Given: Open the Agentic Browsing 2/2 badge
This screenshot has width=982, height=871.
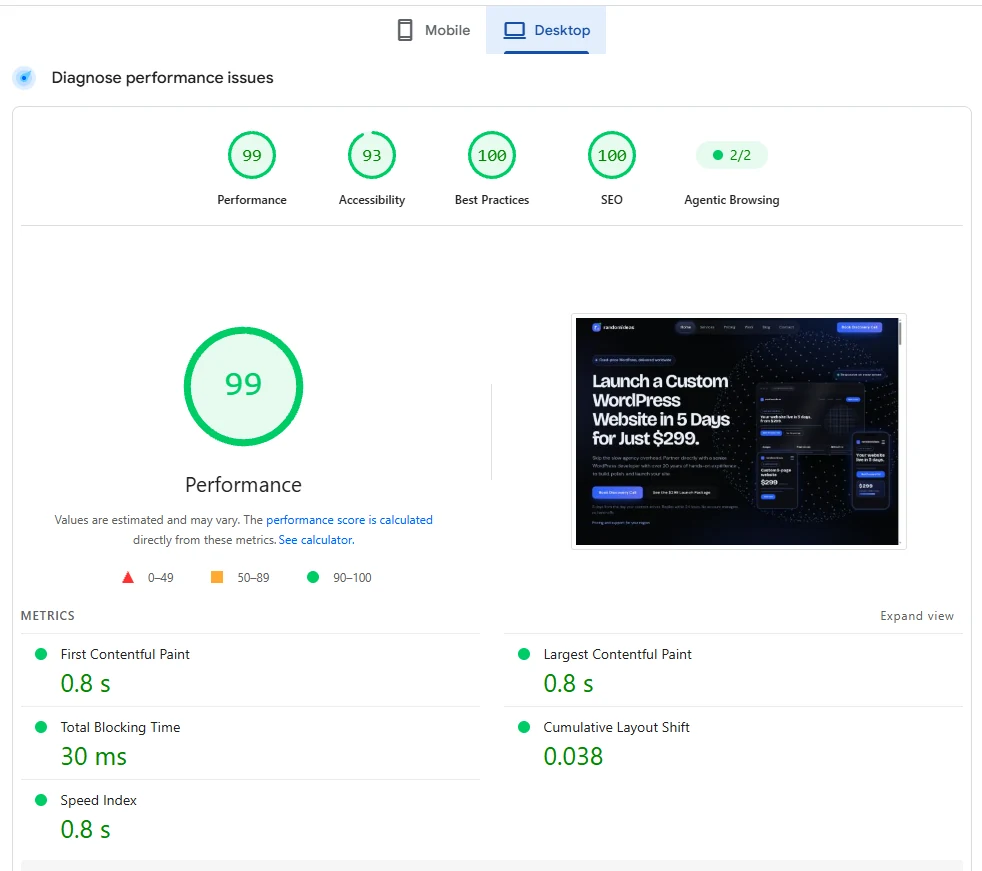Looking at the screenshot, I should pyautogui.click(x=731, y=155).
